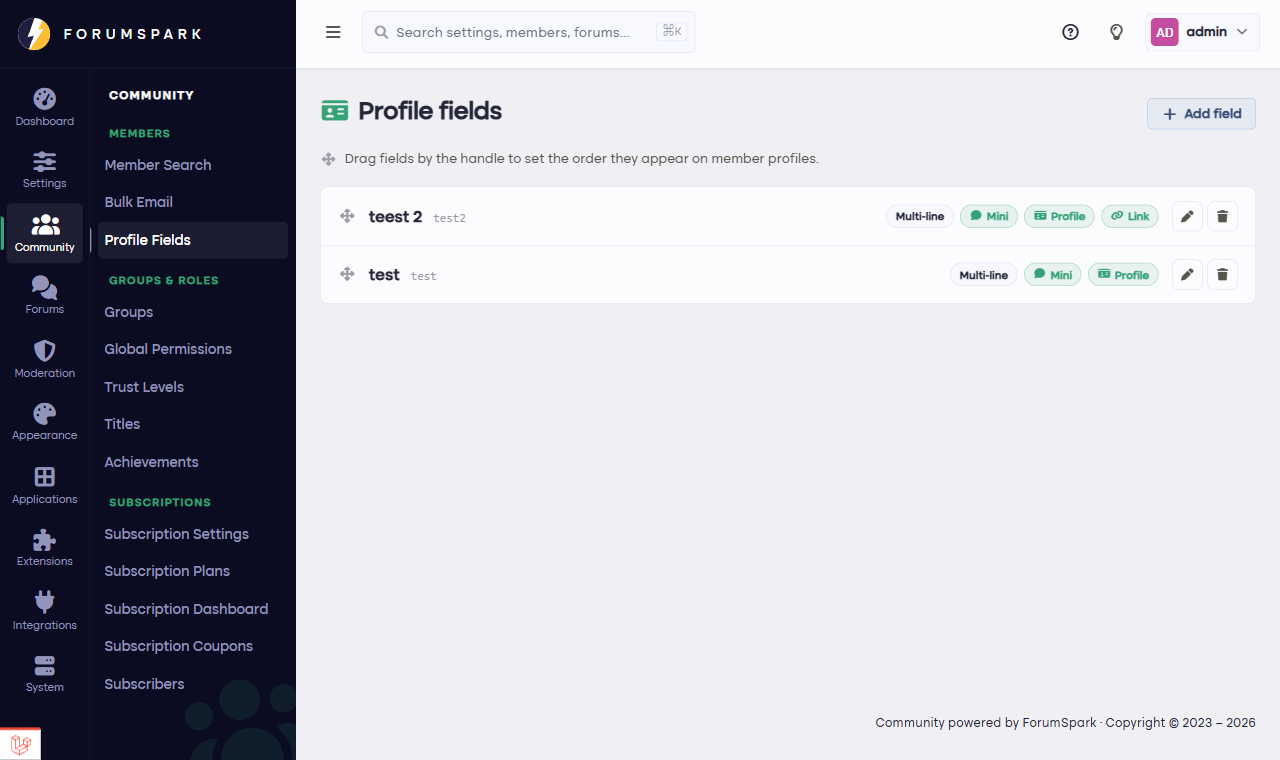Click the Multi-line badge on test row
The width and height of the screenshot is (1280, 760).
(983, 274)
